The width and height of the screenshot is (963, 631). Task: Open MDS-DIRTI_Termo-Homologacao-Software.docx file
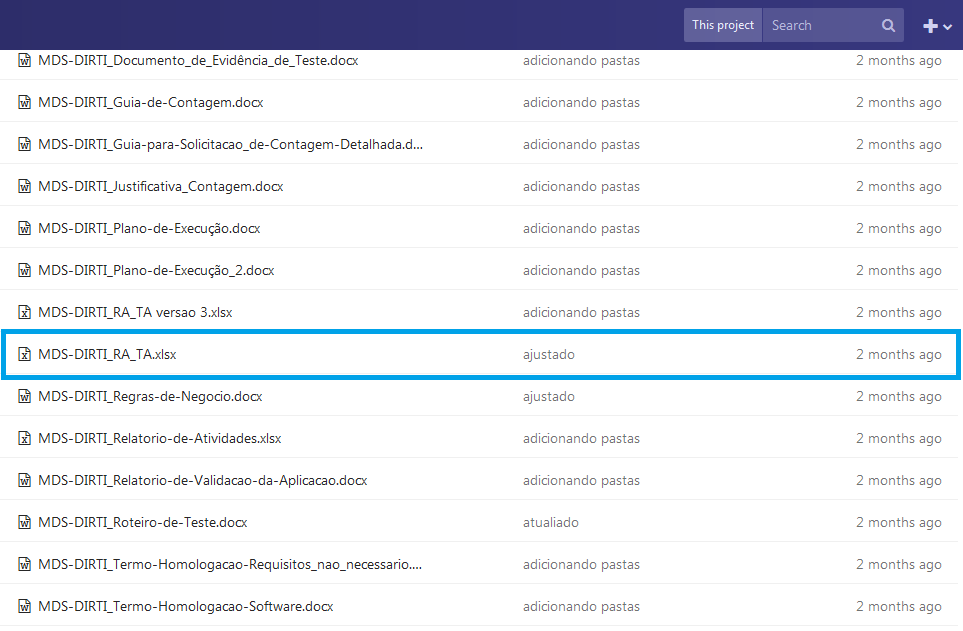coord(185,607)
